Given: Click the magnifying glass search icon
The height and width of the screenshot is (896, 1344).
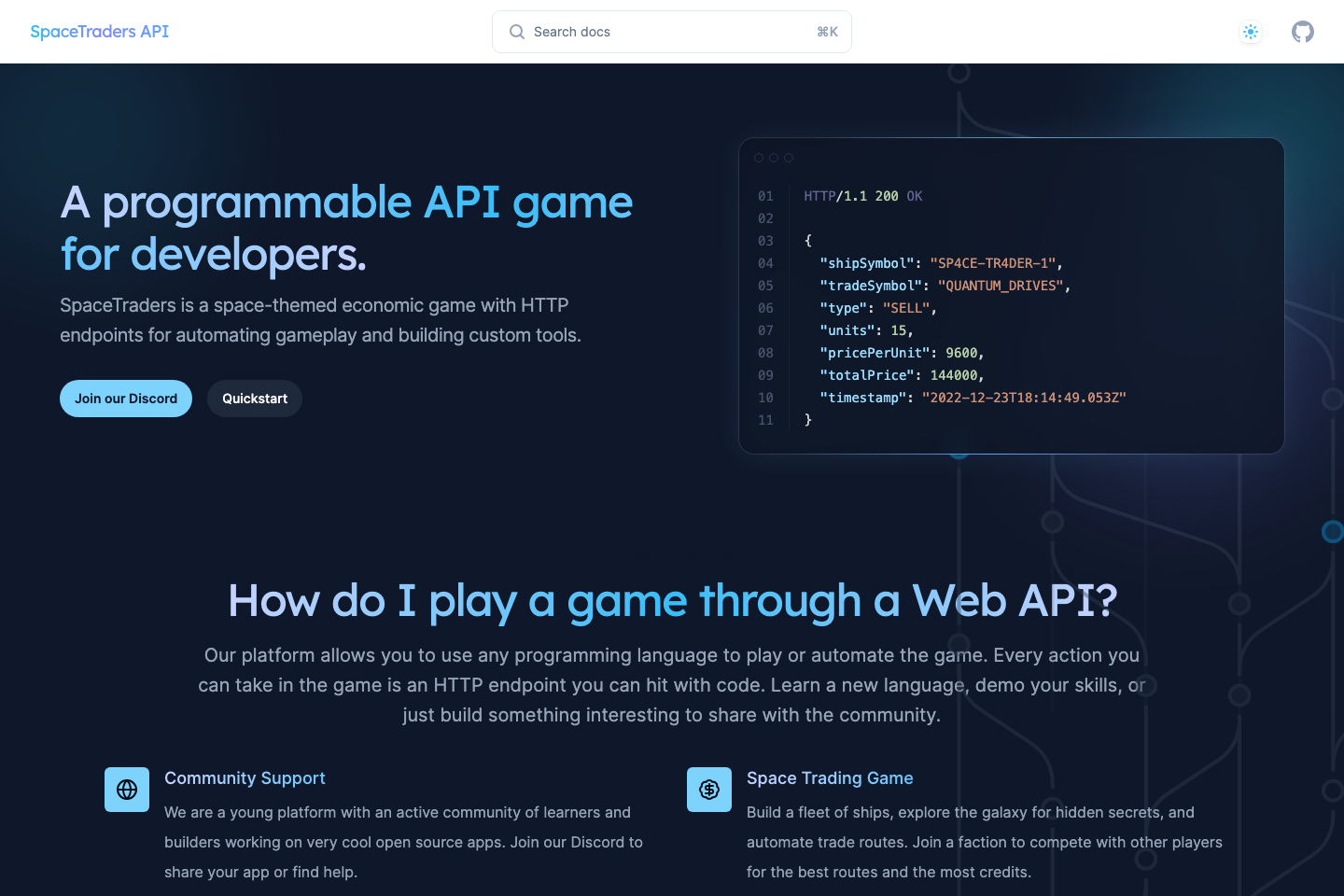Looking at the screenshot, I should pyautogui.click(x=516, y=32).
